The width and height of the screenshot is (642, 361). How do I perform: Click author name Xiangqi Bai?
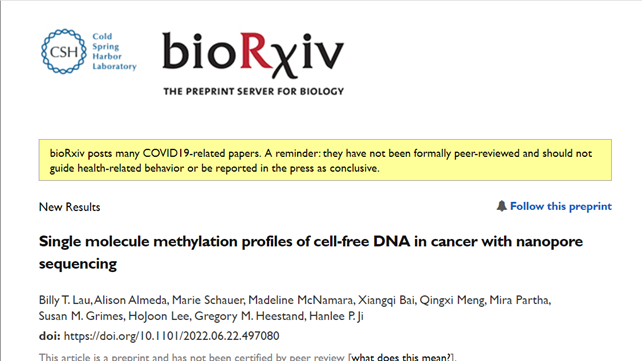[387, 300]
